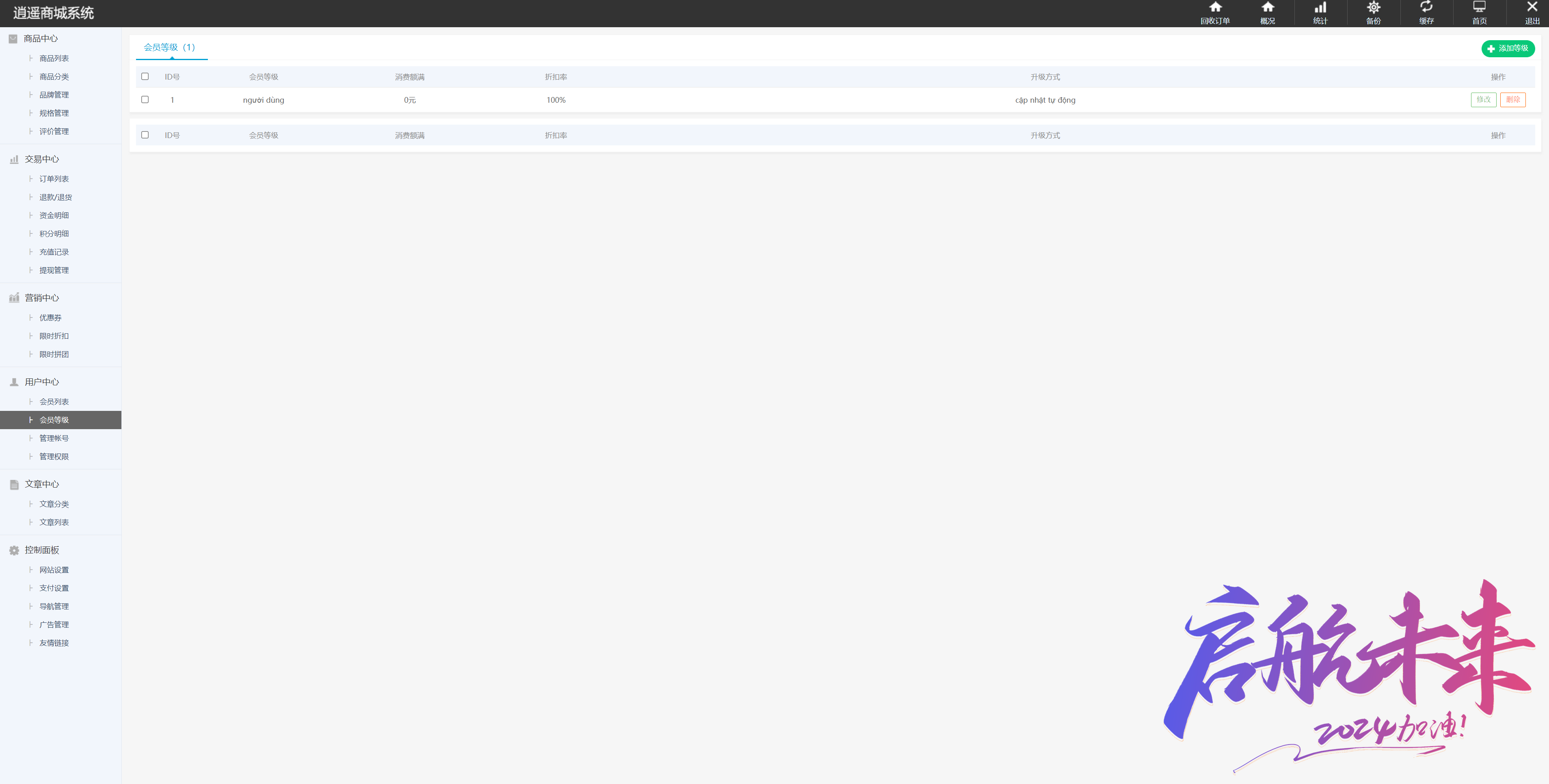The image size is (1549, 784).
Task: Click the 删除 button for người dùng
Action: 1513,100
